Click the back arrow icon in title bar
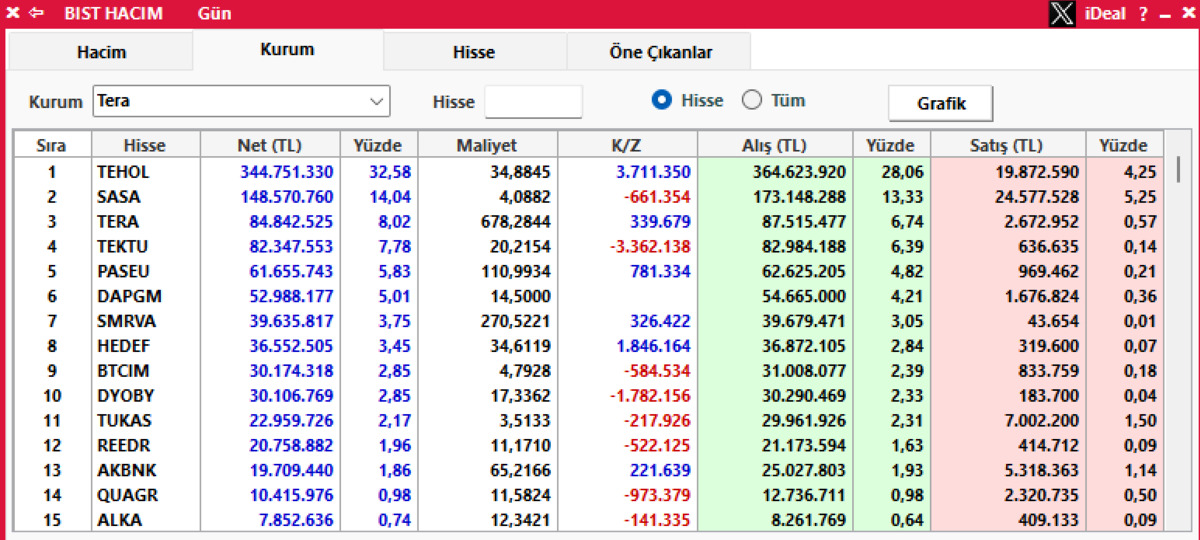This screenshot has width=1200, height=540. tap(37, 14)
